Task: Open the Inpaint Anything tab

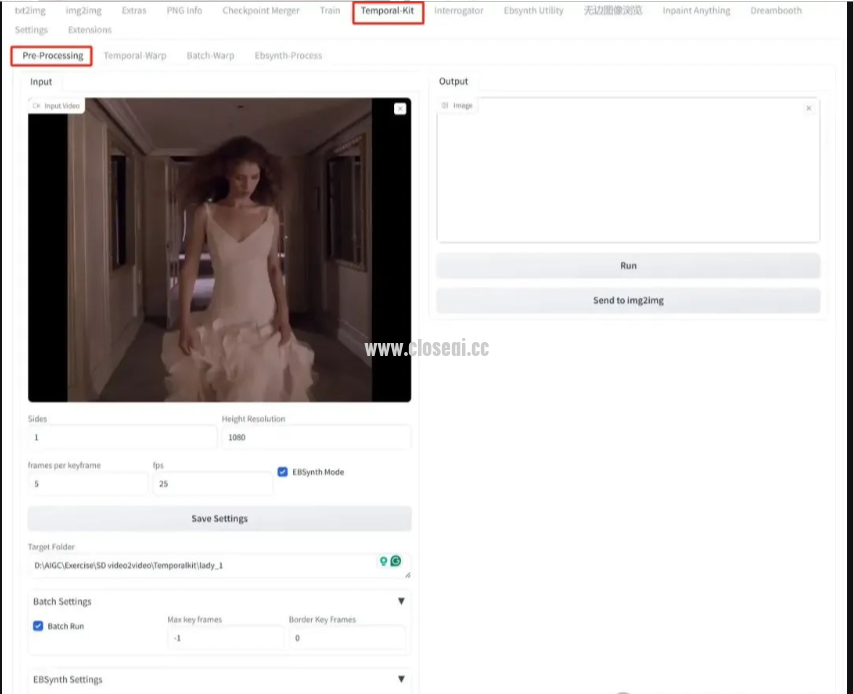Action: coord(696,10)
